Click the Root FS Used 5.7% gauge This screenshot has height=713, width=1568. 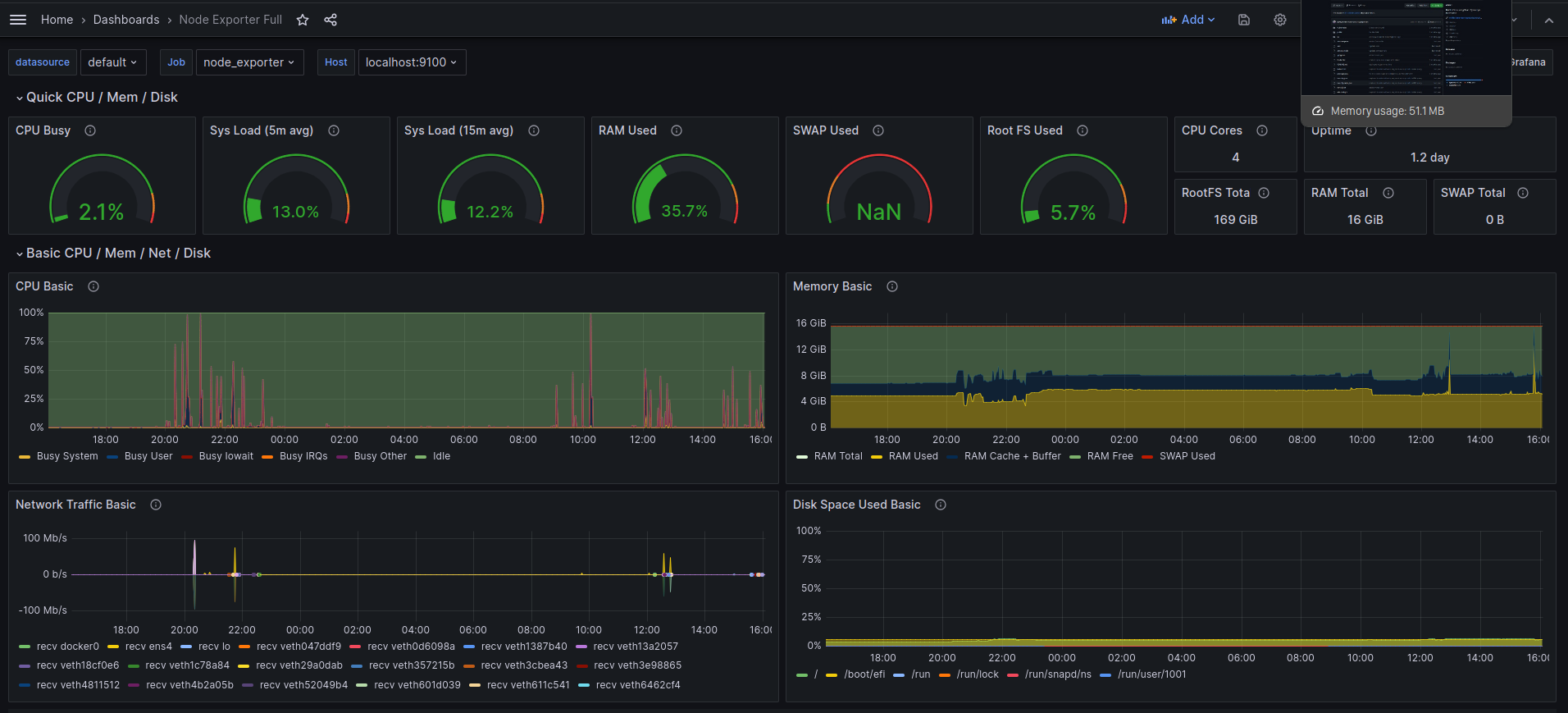point(1073,190)
